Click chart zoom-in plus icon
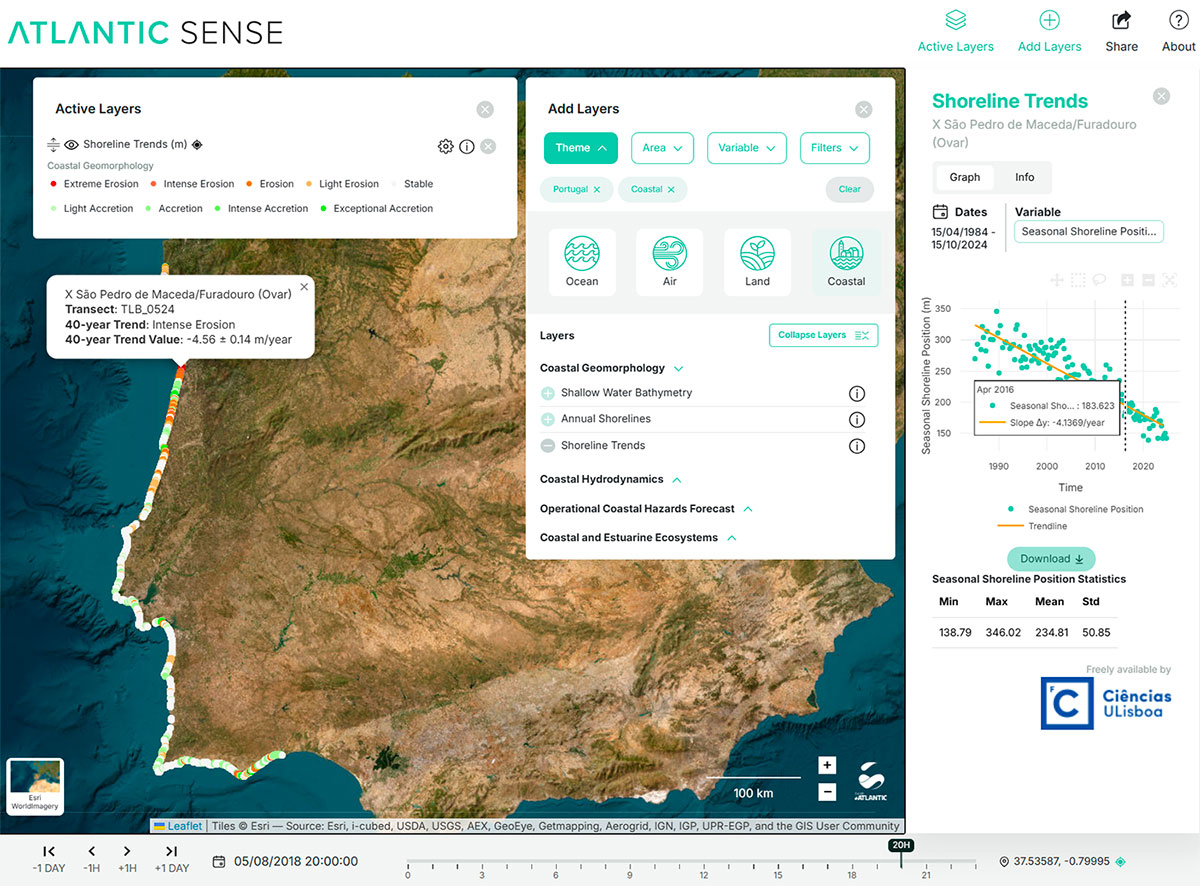Image resolution: width=1200 pixels, height=886 pixels. click(1127, 280)
